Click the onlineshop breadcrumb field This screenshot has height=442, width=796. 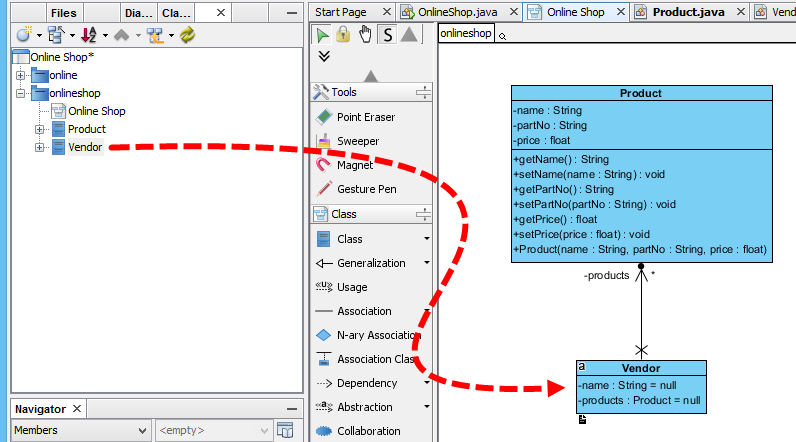click(466, 33)
